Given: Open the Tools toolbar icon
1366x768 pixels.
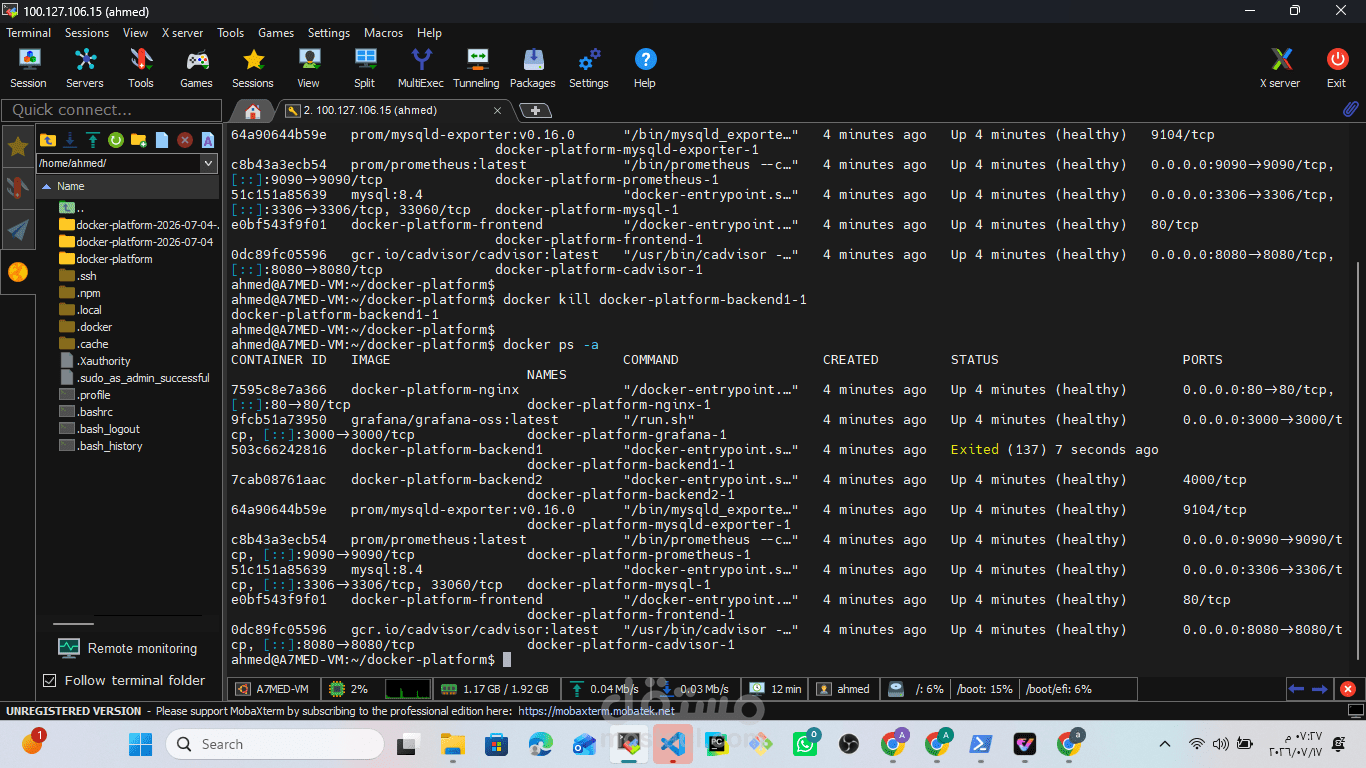Looking at the screenshot, I should tap(141, 68).
